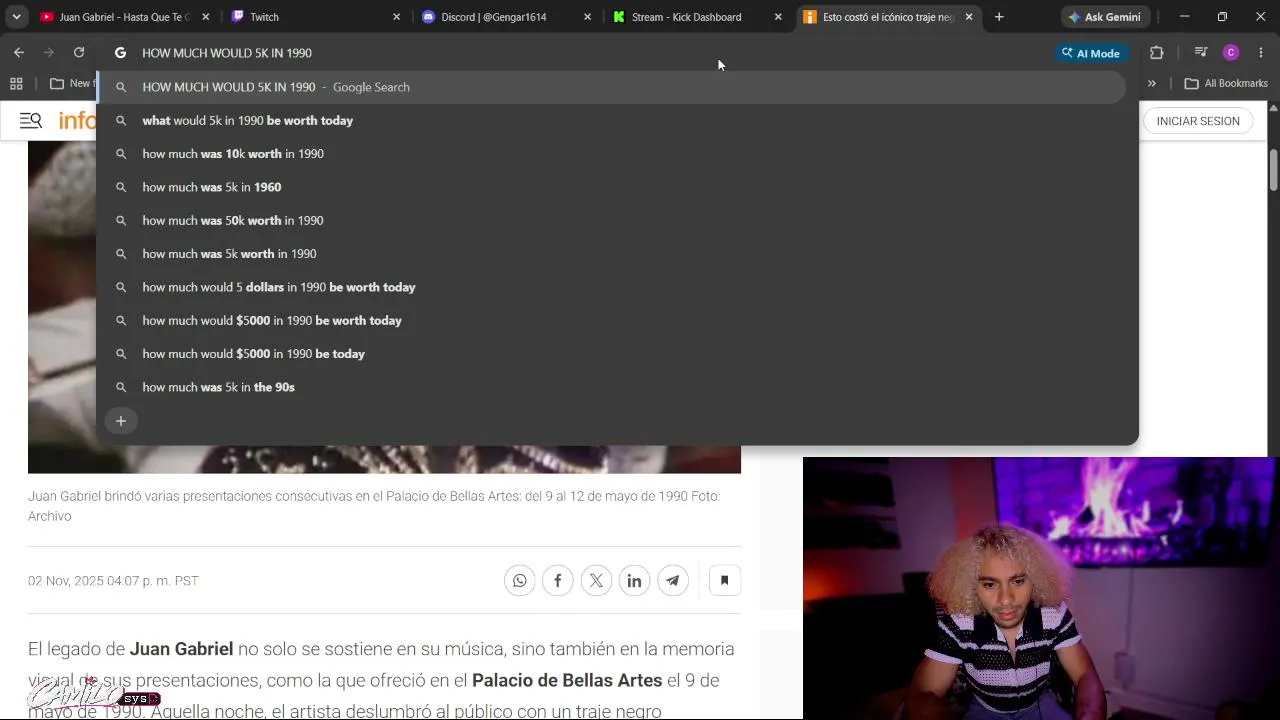The height and width of the screenshot is (720, 1280).
Task: Switch to the Twitch tab
Action: point(313,17)
